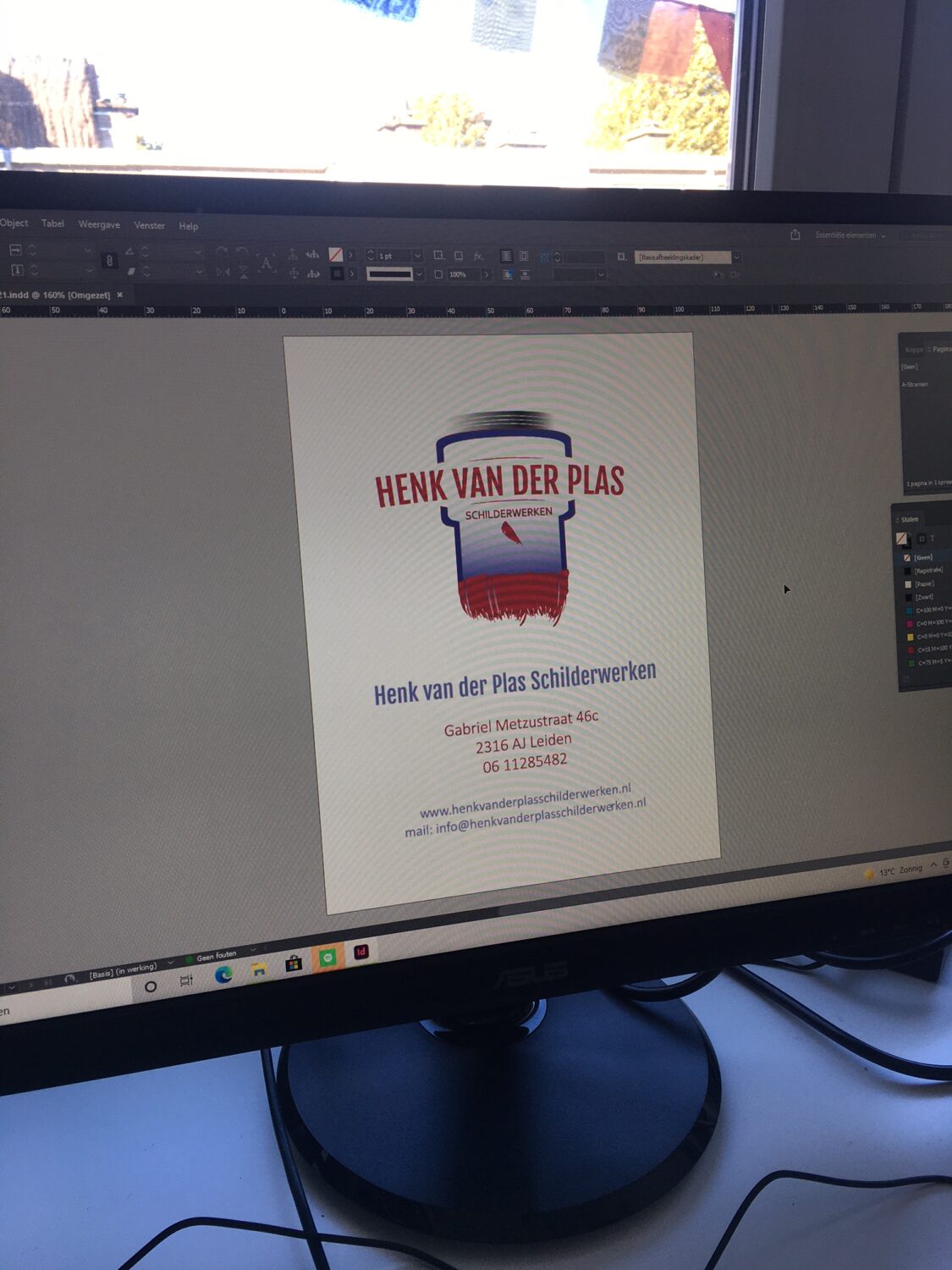Click the Task View taskbar icon
952x1270 pixels.
pyautogui.click(x=186, y=980)
